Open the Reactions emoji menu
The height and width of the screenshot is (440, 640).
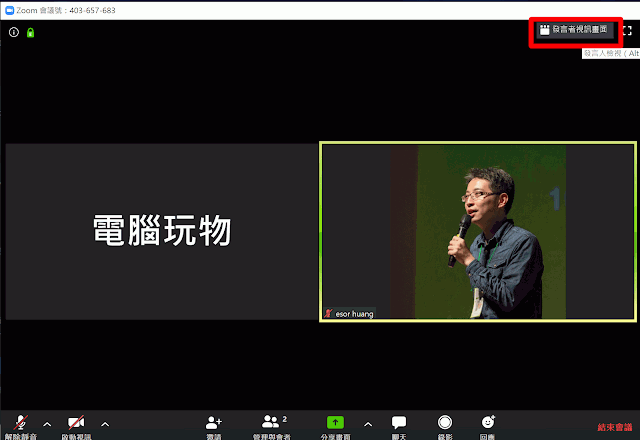coord(488,427)
